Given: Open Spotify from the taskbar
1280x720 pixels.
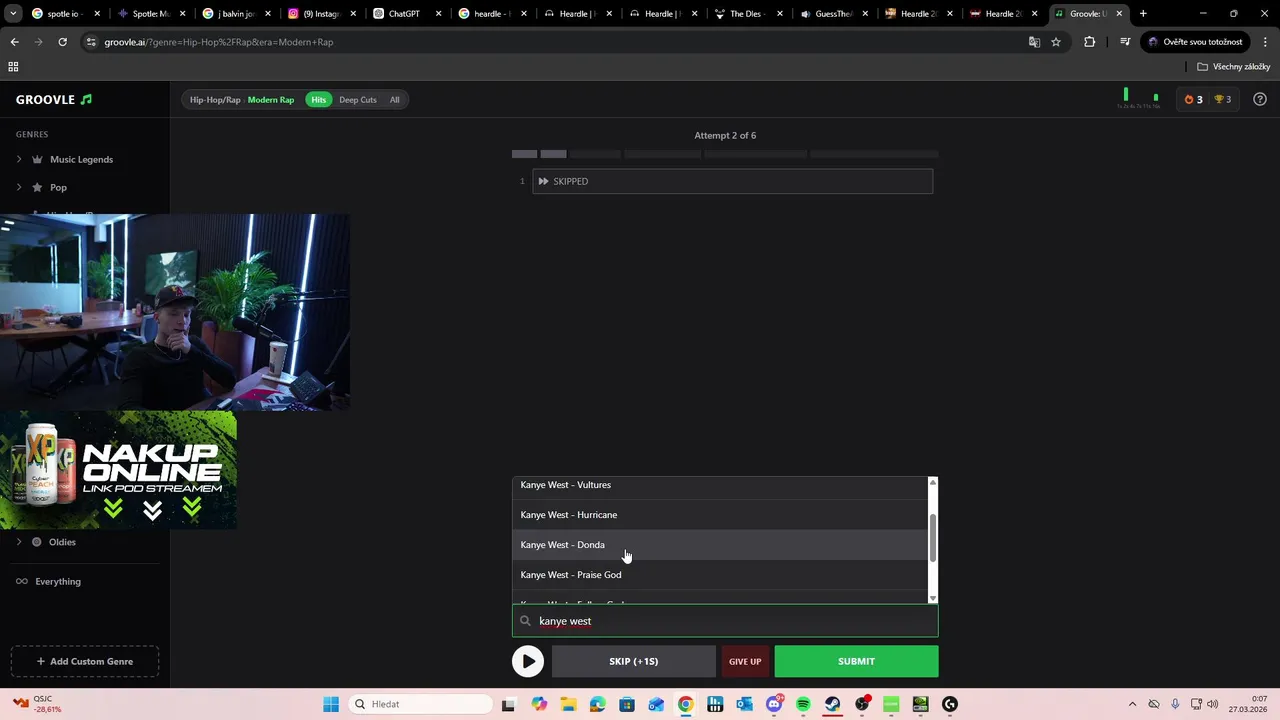Looking at the screenshot, I should point(803,704).
